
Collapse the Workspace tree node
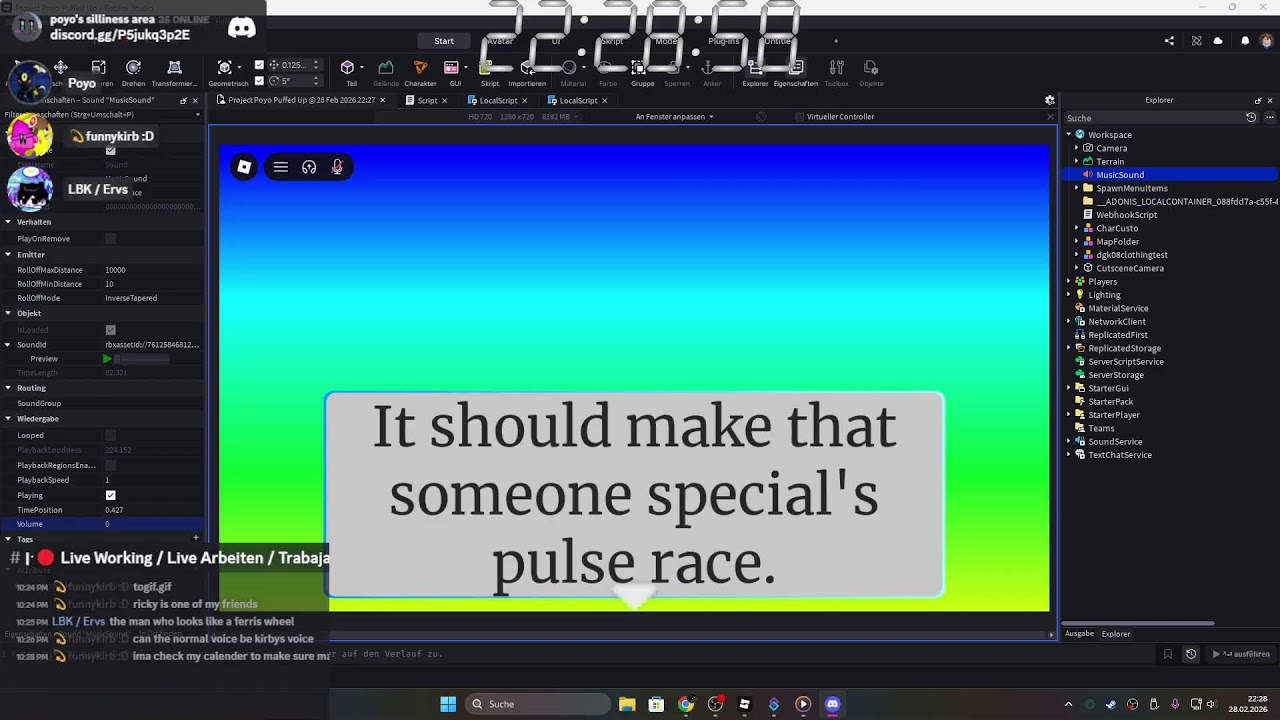[1068, 134]
